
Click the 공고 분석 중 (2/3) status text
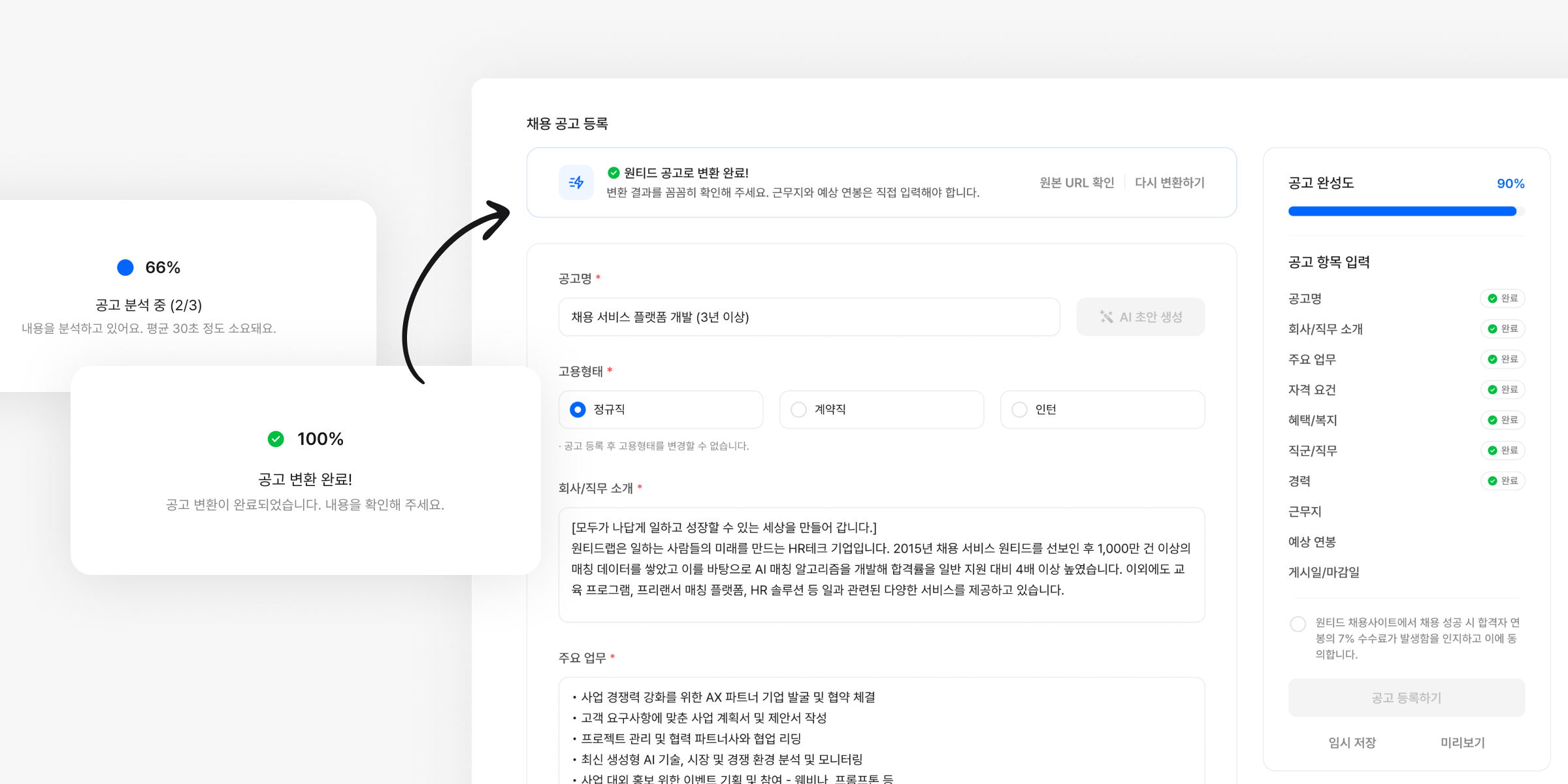pyautogui.click(x=148, y=305)
